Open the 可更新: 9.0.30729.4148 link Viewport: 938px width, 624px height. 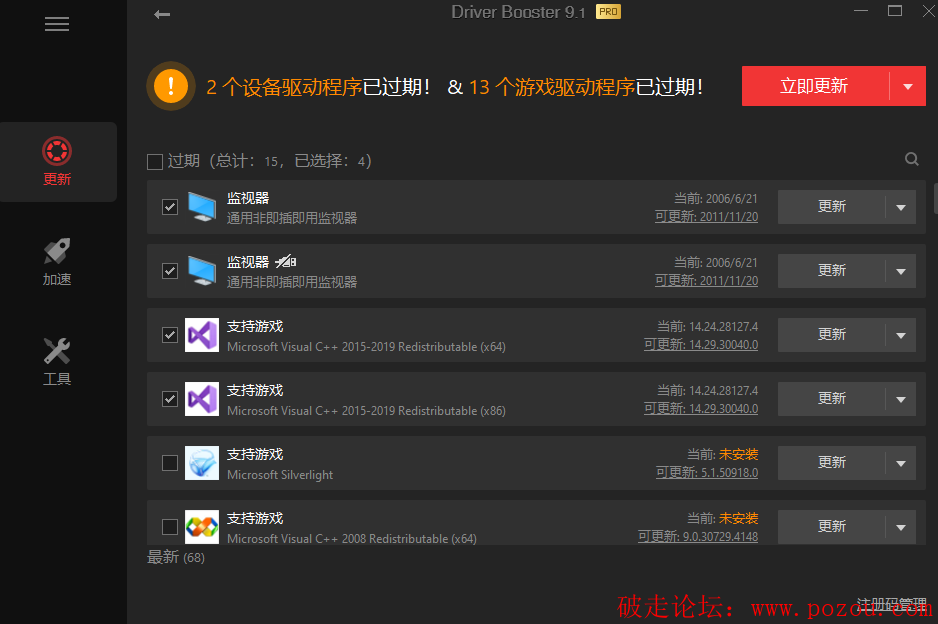click(698, 537)
